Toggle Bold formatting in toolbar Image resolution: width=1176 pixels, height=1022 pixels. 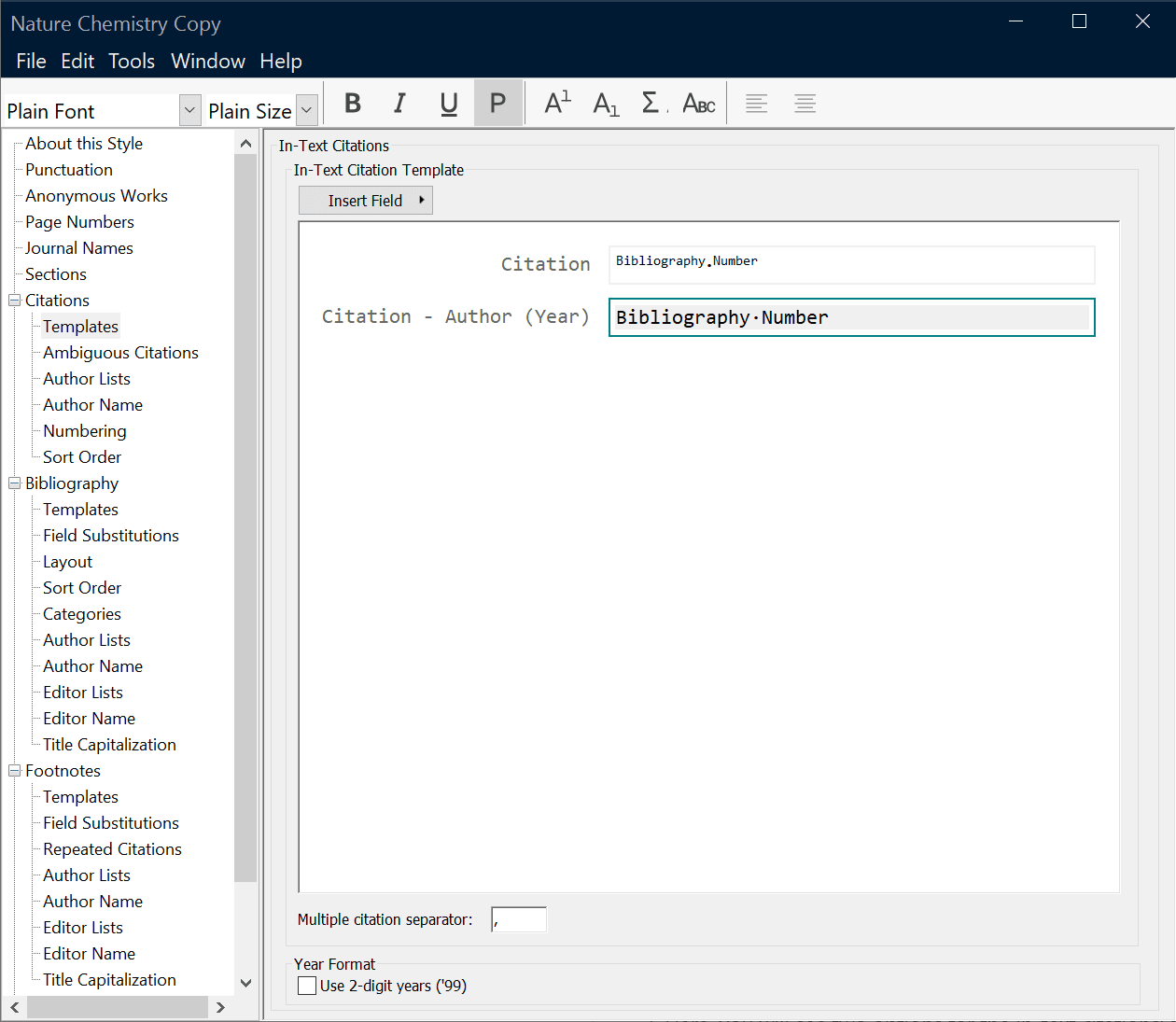(x=353, y=104)
